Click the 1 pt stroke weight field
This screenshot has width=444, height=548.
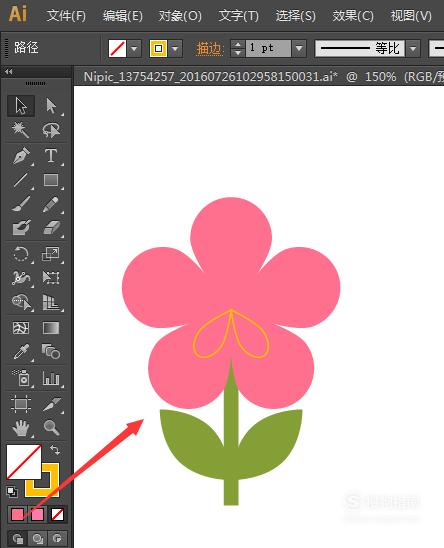pos(268,48)
